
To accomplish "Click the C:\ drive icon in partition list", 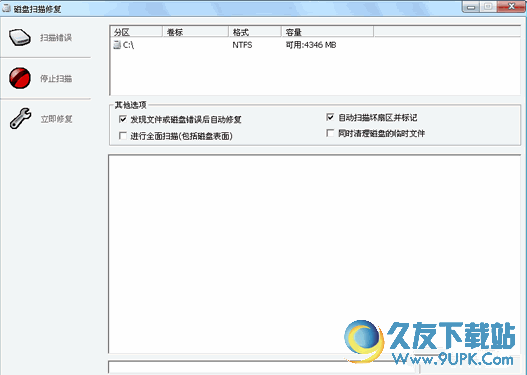I will (x=117, y=45).
